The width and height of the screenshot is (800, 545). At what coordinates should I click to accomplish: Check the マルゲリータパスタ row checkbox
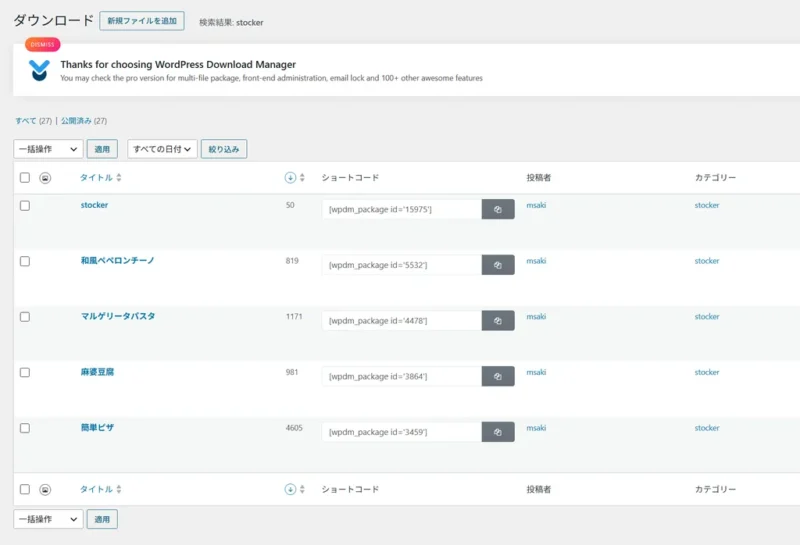(24, 317)
